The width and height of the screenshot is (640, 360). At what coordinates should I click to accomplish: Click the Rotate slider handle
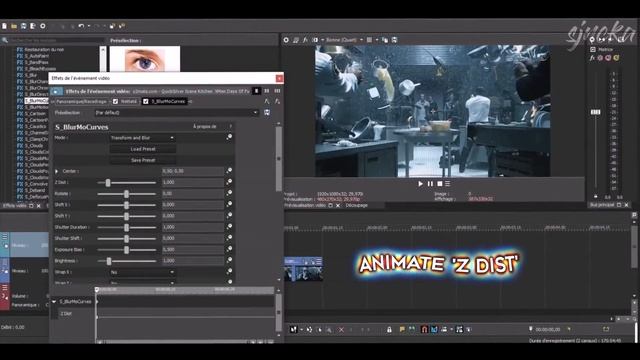[127, 194]
